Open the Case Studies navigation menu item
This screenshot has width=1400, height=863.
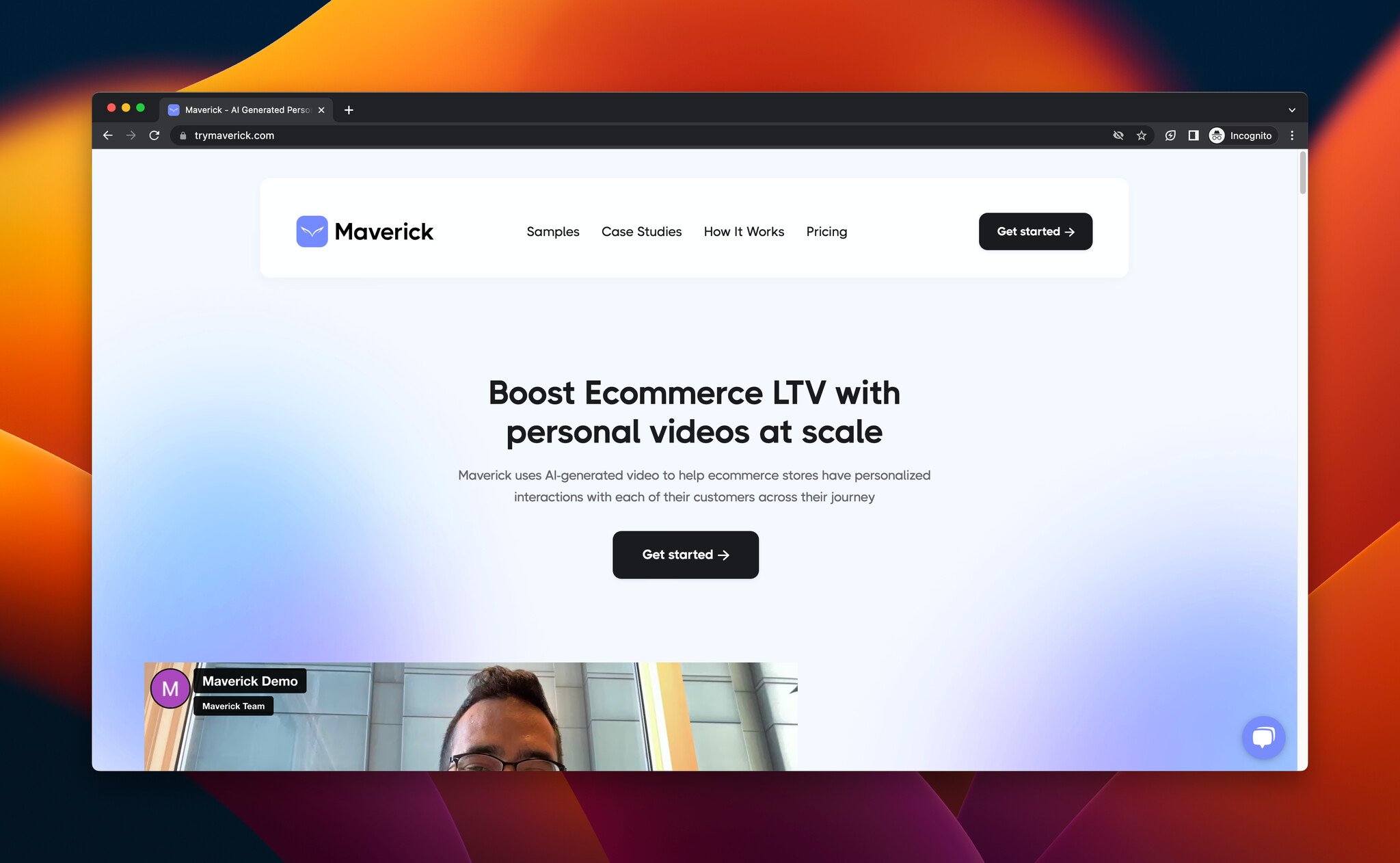click(x=641, y=231)
